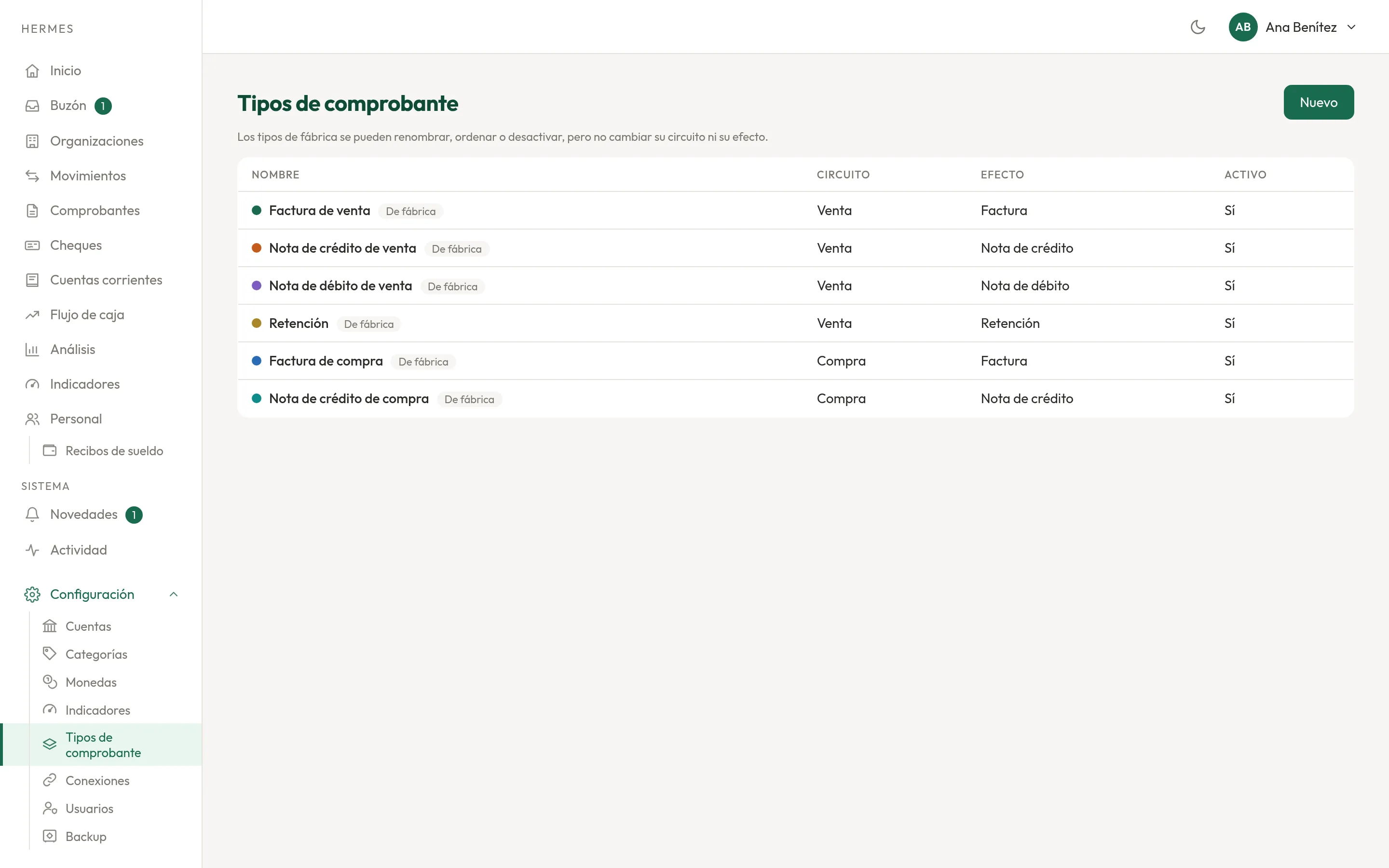Click the Nota de débito effect cell

(1024, 286)
